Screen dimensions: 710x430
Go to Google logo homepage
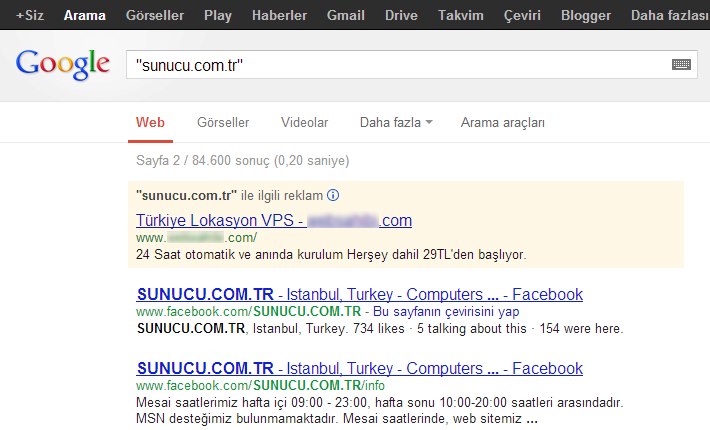point(62,64)
